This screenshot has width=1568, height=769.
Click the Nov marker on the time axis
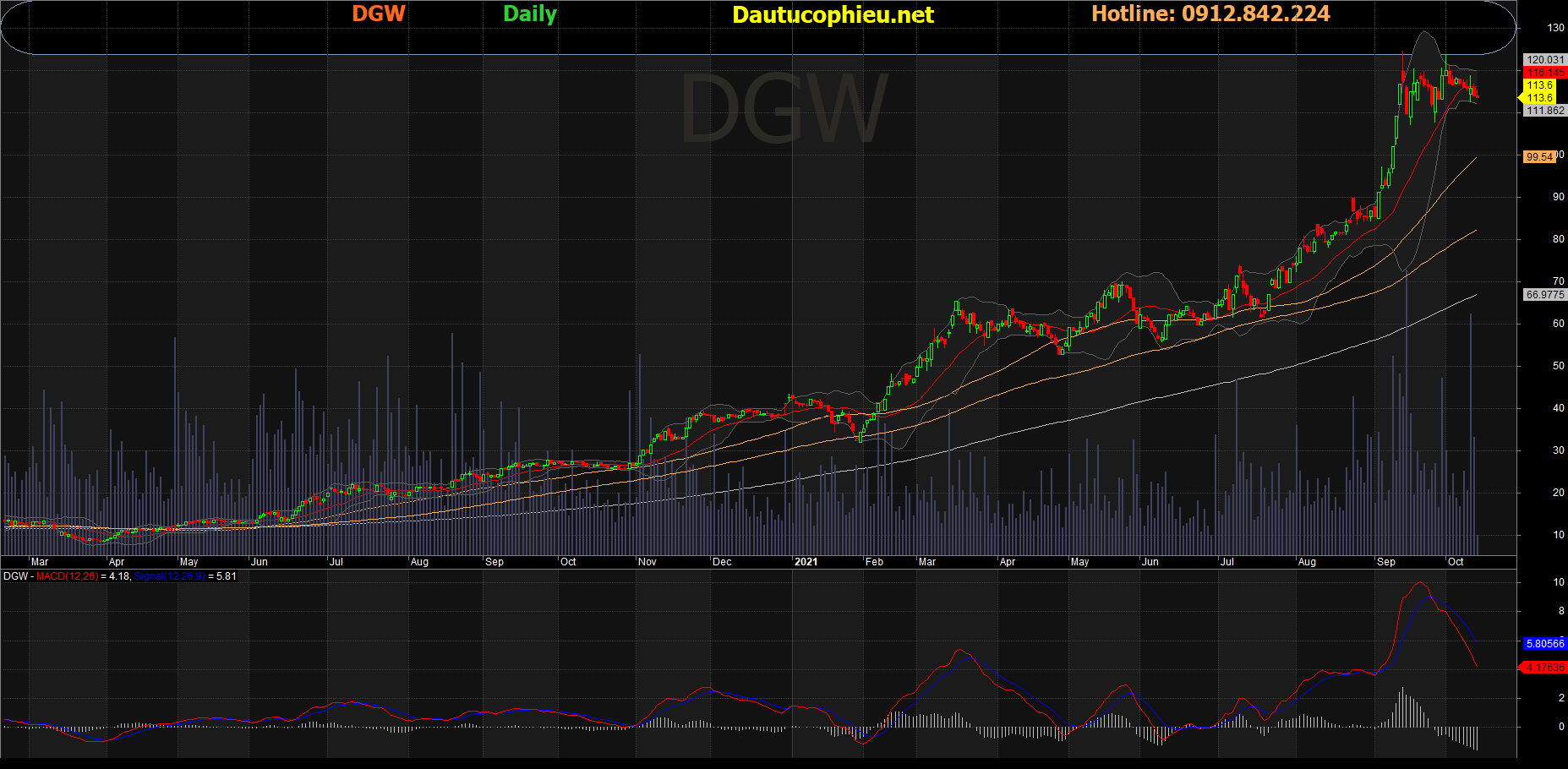[647, 562]
